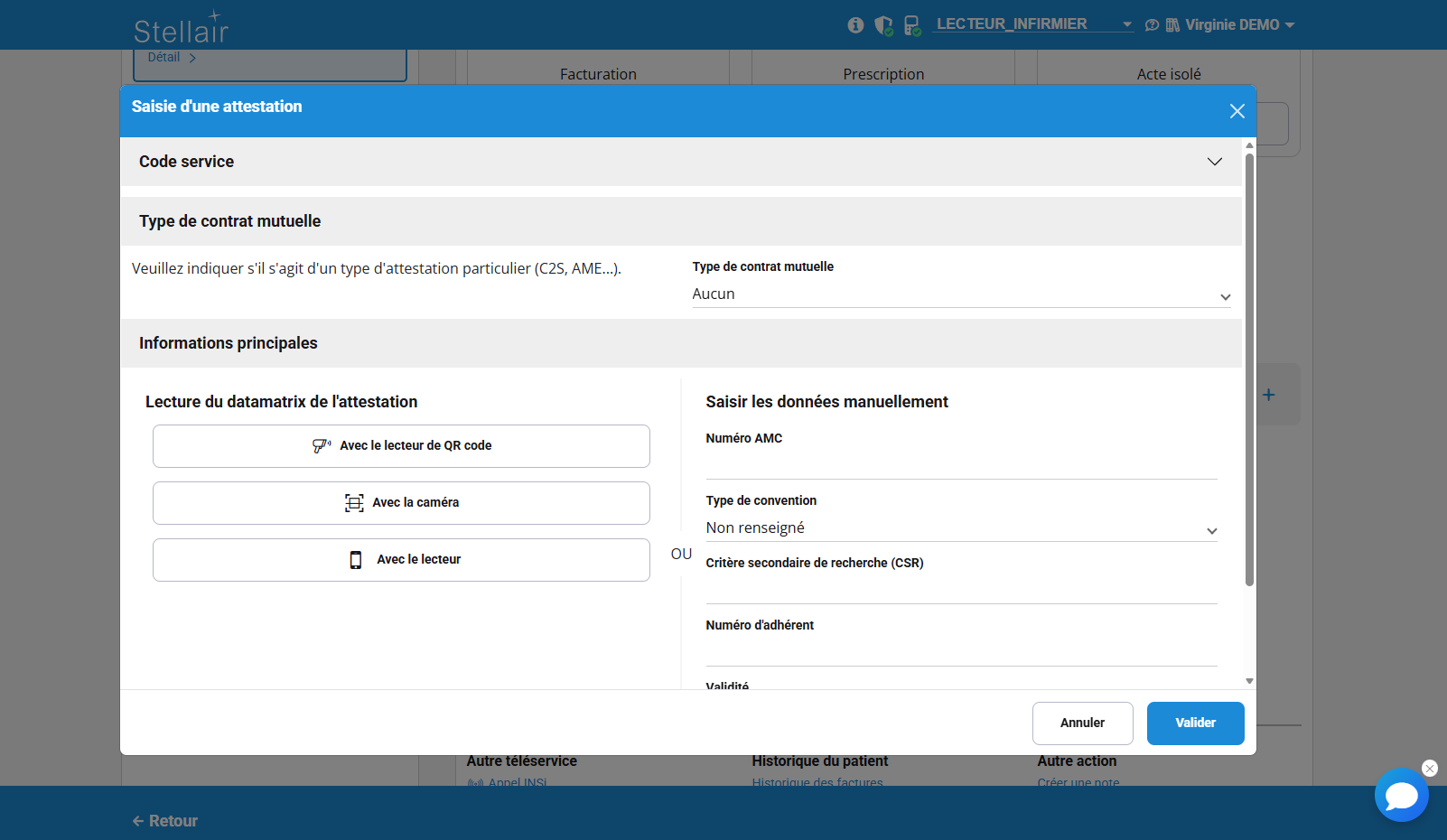Click the QR code scanner icon
This screenshot has width=1447, height=840.
(x=322, y=445)
